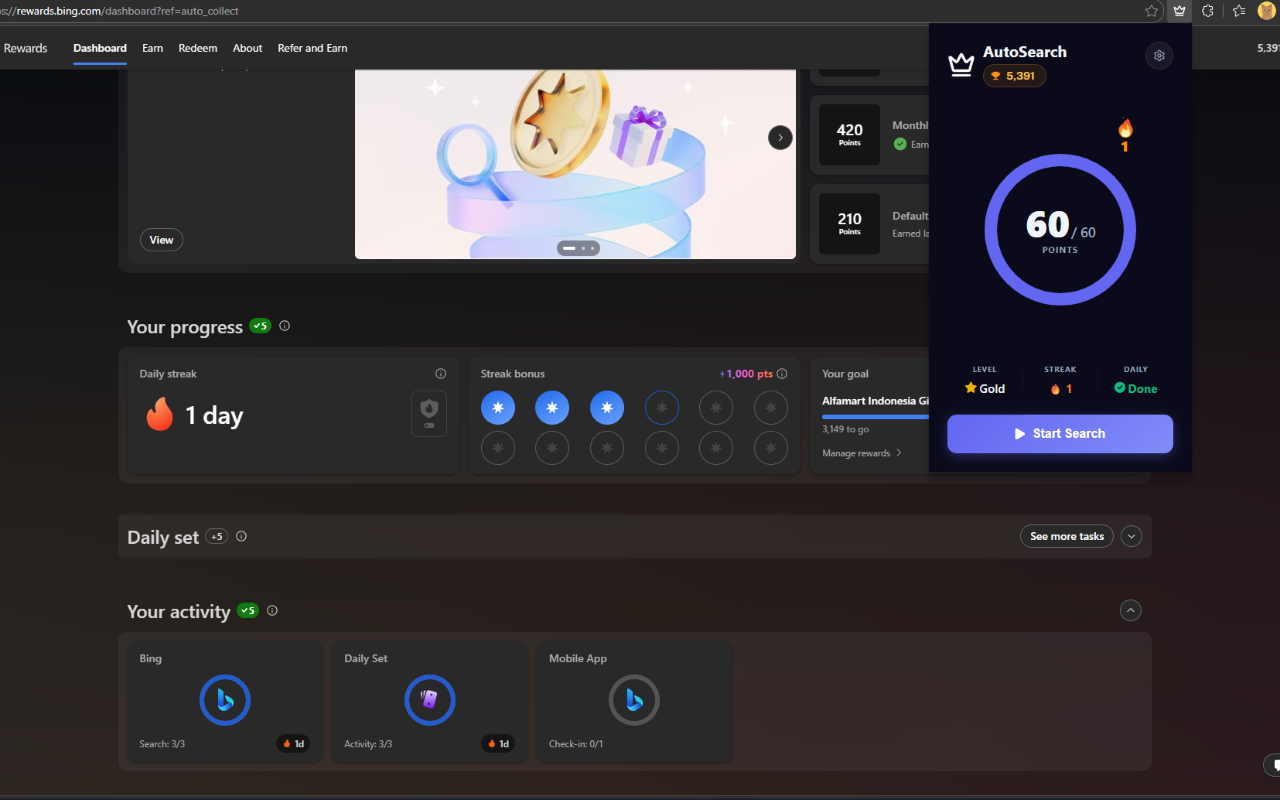Click the 210 Points tile

(849, 224)
